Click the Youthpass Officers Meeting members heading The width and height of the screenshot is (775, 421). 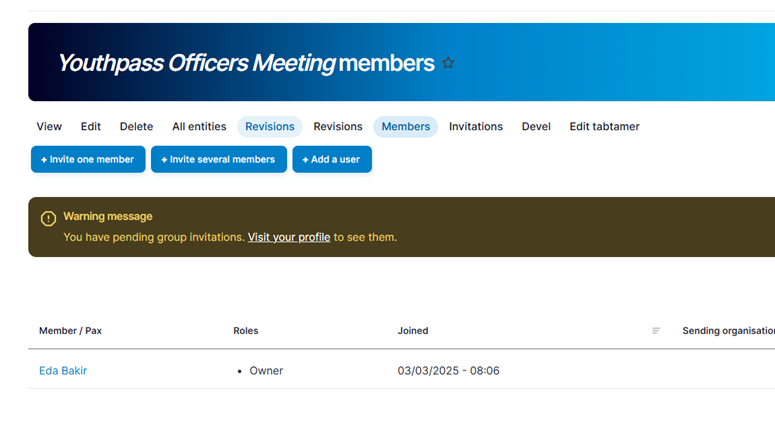click(x=246, y=63)
